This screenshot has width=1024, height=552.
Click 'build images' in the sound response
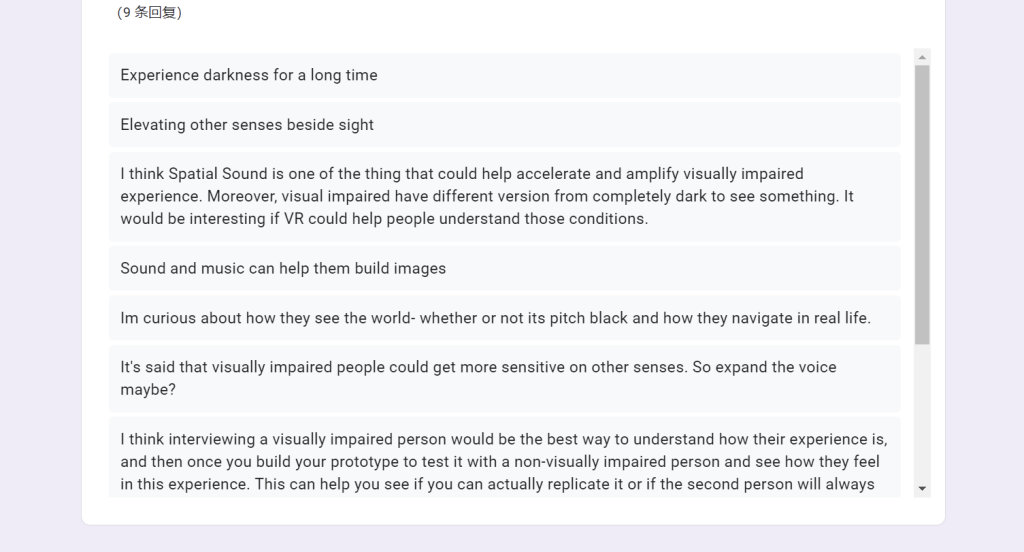click(400, 268)
